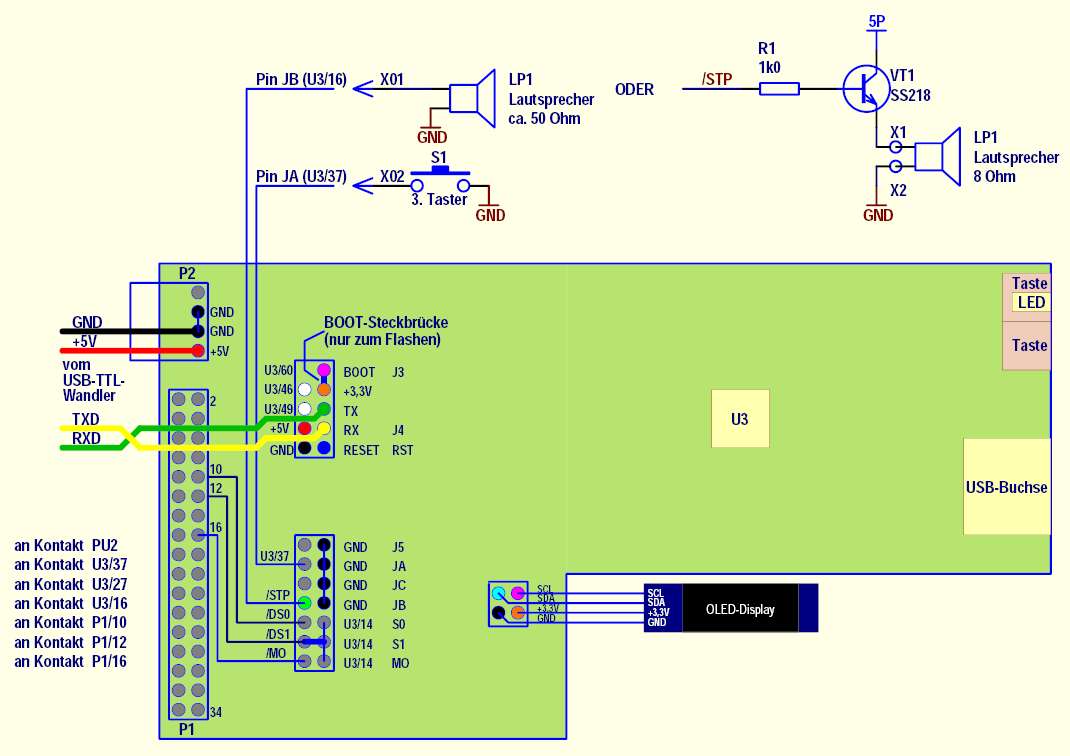
Task: Click the S1 push-button switch symbol
Action: coord(439,180)
